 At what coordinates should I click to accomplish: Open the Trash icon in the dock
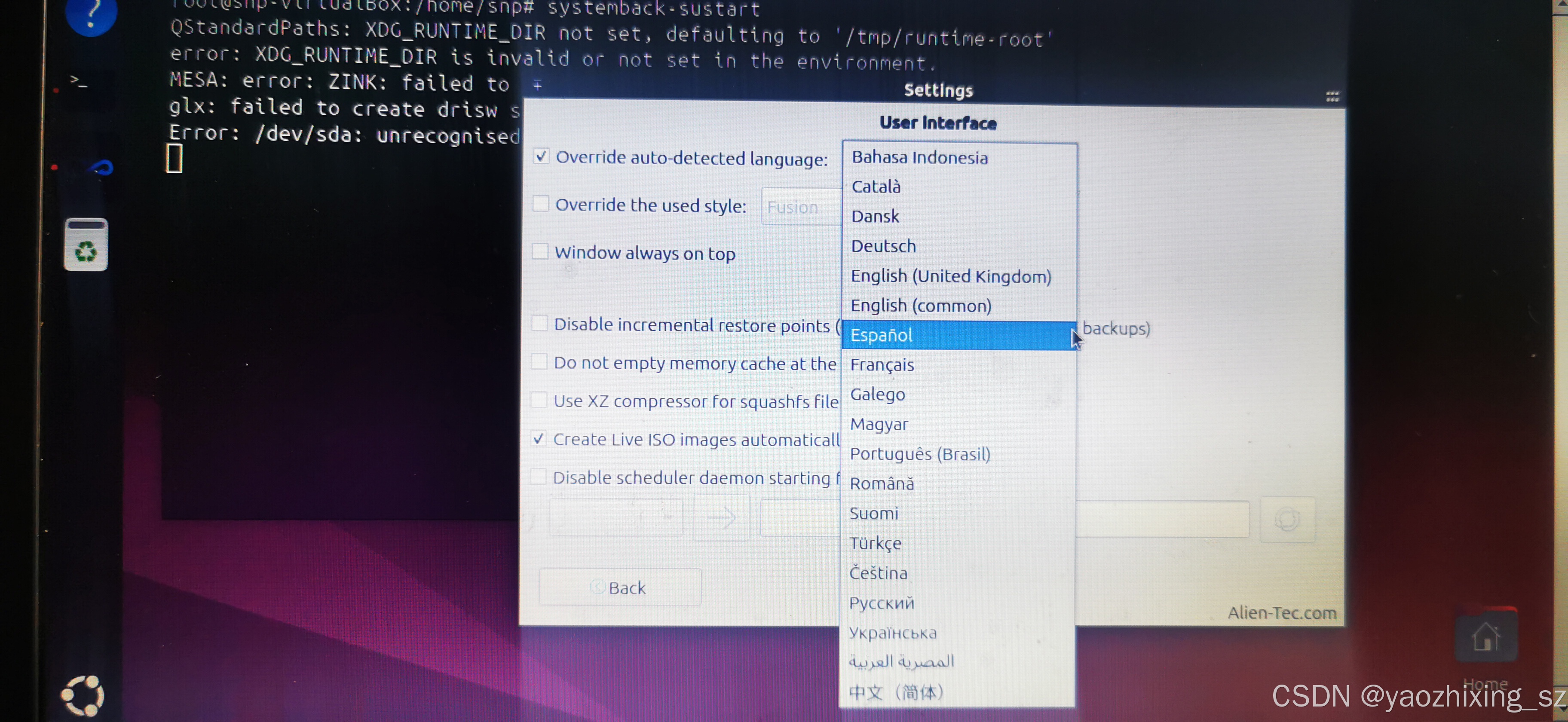(x=86, y=245)
